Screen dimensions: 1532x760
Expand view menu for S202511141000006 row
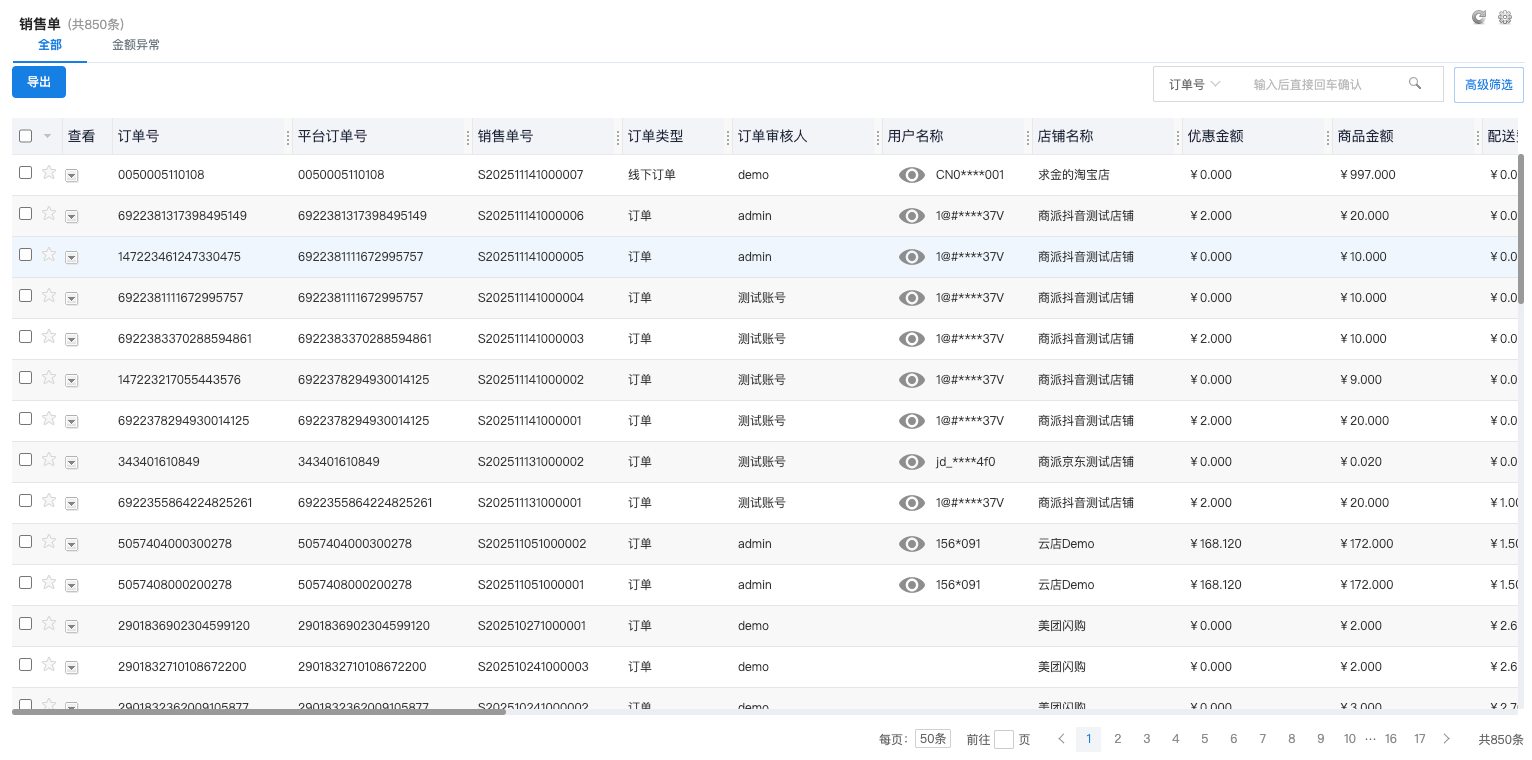click(71, 217)
